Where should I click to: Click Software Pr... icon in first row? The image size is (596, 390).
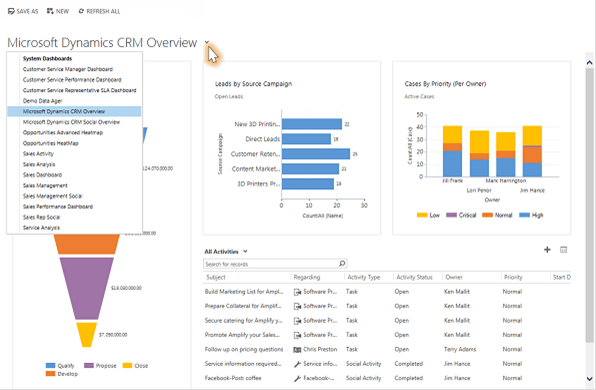(x=297, y=292)
